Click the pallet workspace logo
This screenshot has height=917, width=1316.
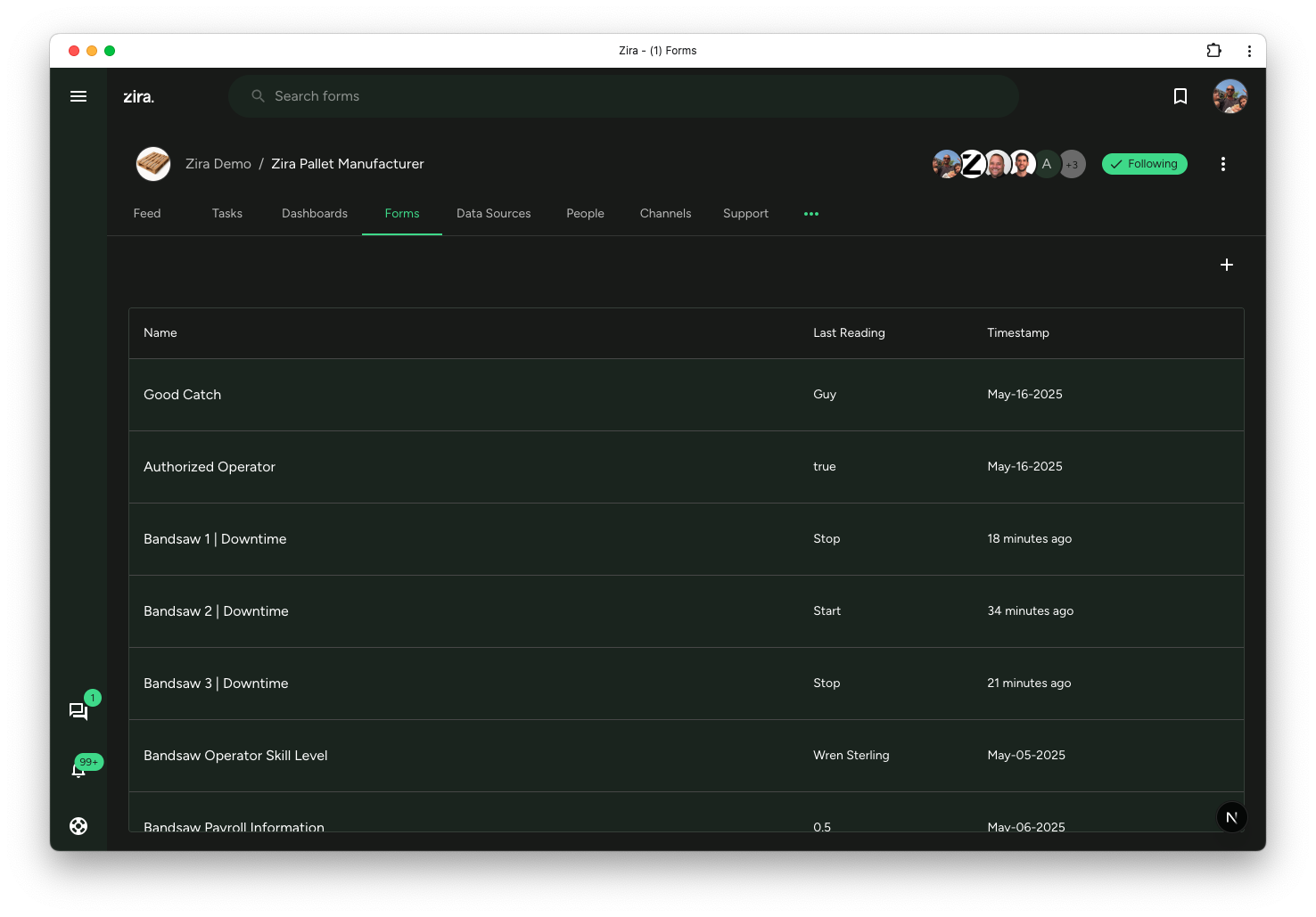pyautogui.click(x=153, y=164)
